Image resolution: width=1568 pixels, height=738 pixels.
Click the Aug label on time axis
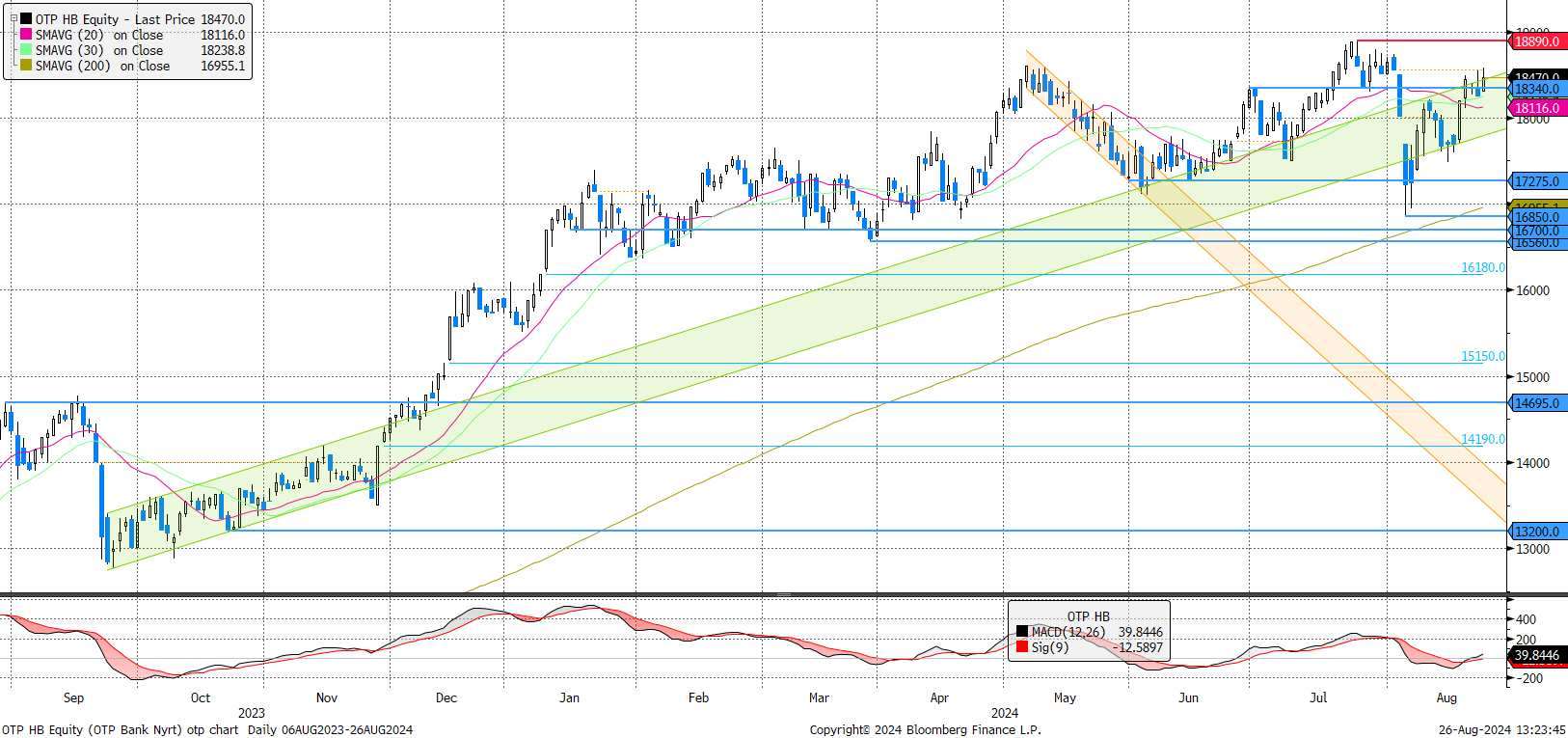tap(1446, 697)
